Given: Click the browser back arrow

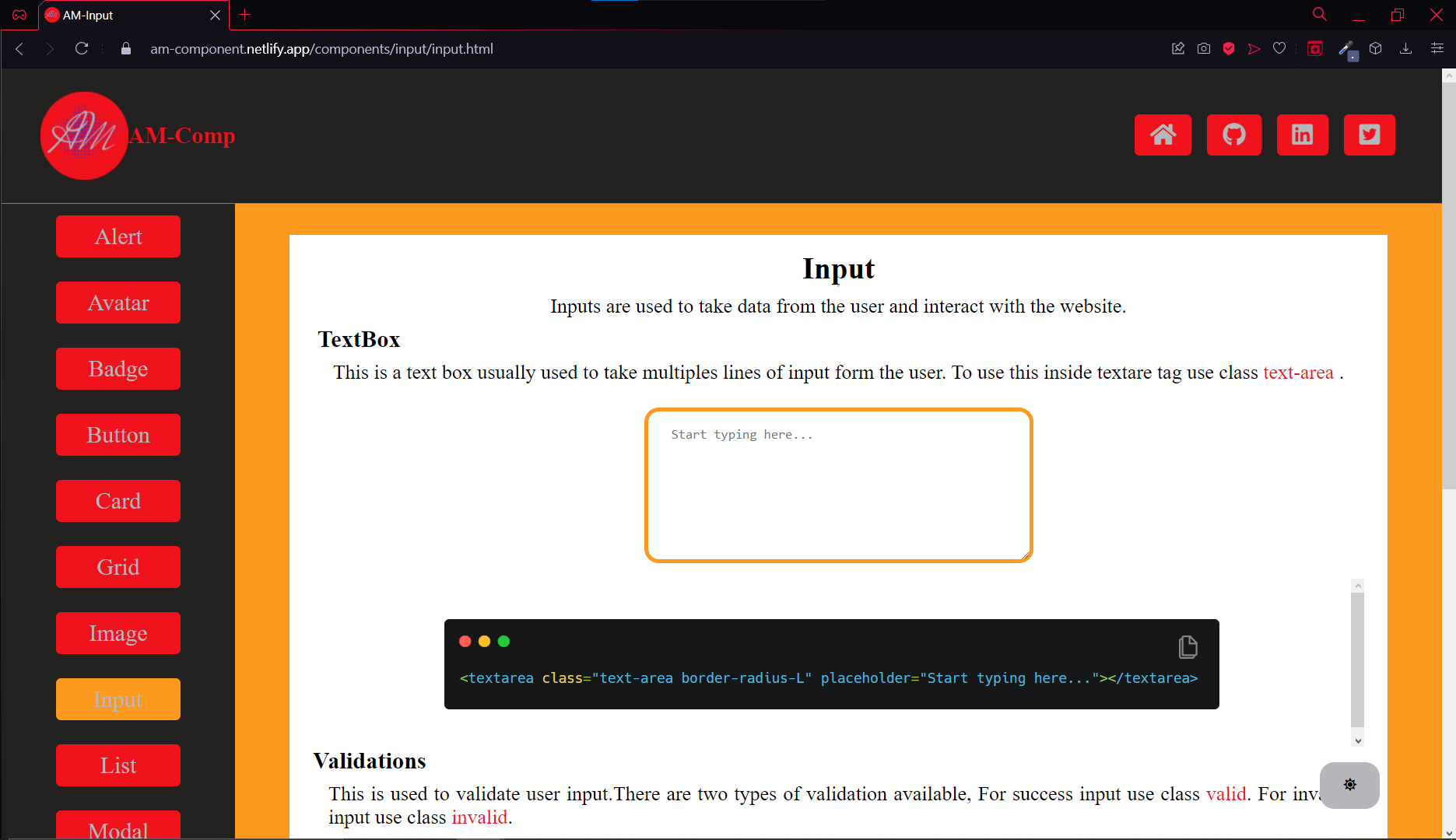Looking at the screenshot, I should pos(19,48).
